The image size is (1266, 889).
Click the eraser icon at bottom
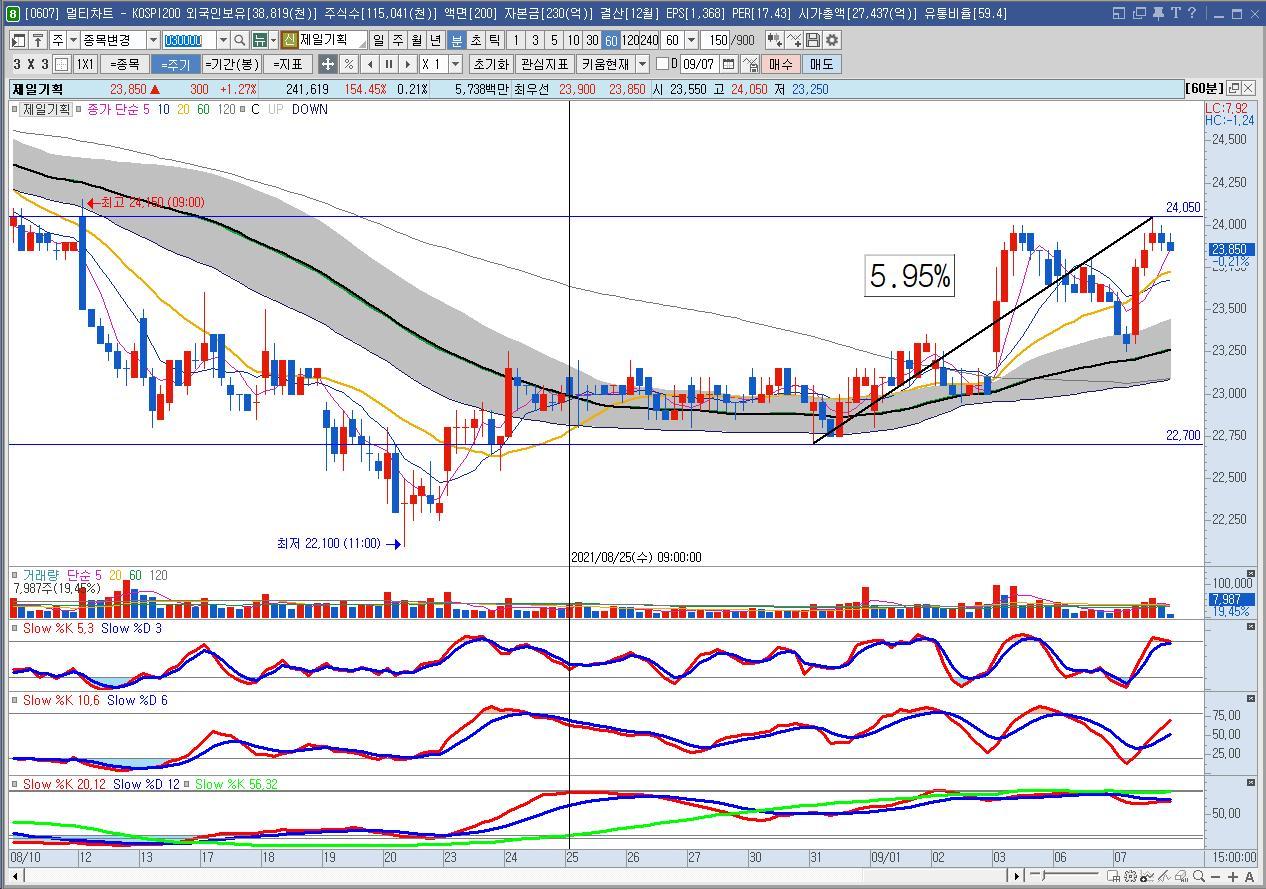coord(1181,876)
